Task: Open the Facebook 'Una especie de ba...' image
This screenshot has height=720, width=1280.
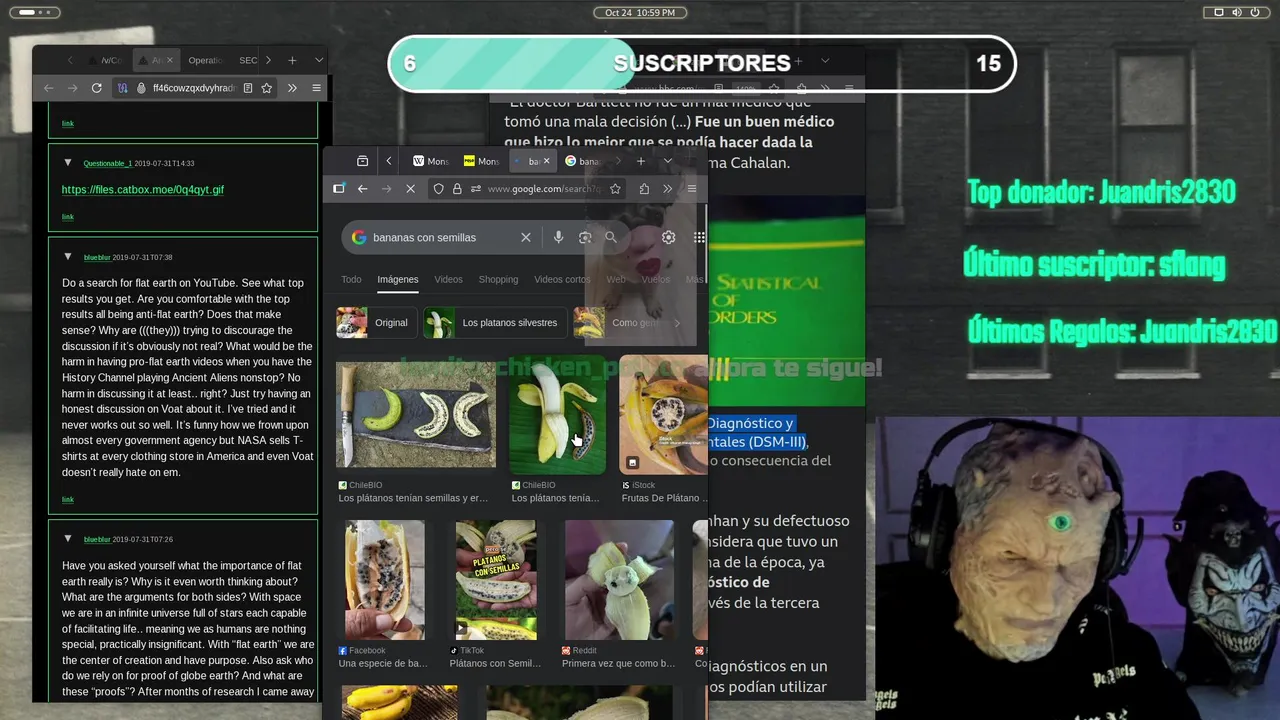Action: tap(385, 580)
